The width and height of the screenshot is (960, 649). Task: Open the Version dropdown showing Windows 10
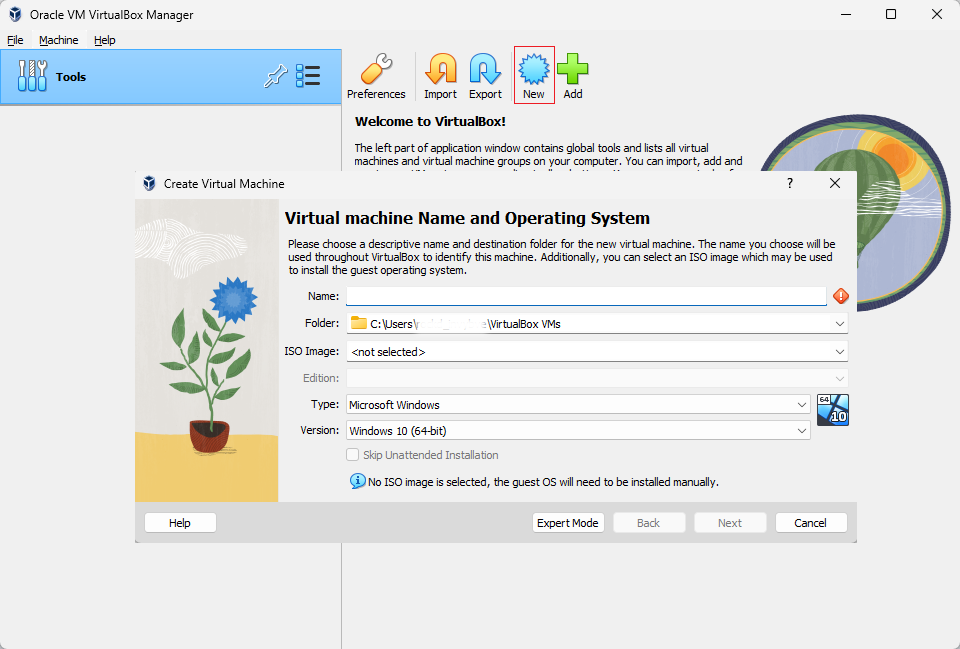pyautogui.click(x=578, y=431)
